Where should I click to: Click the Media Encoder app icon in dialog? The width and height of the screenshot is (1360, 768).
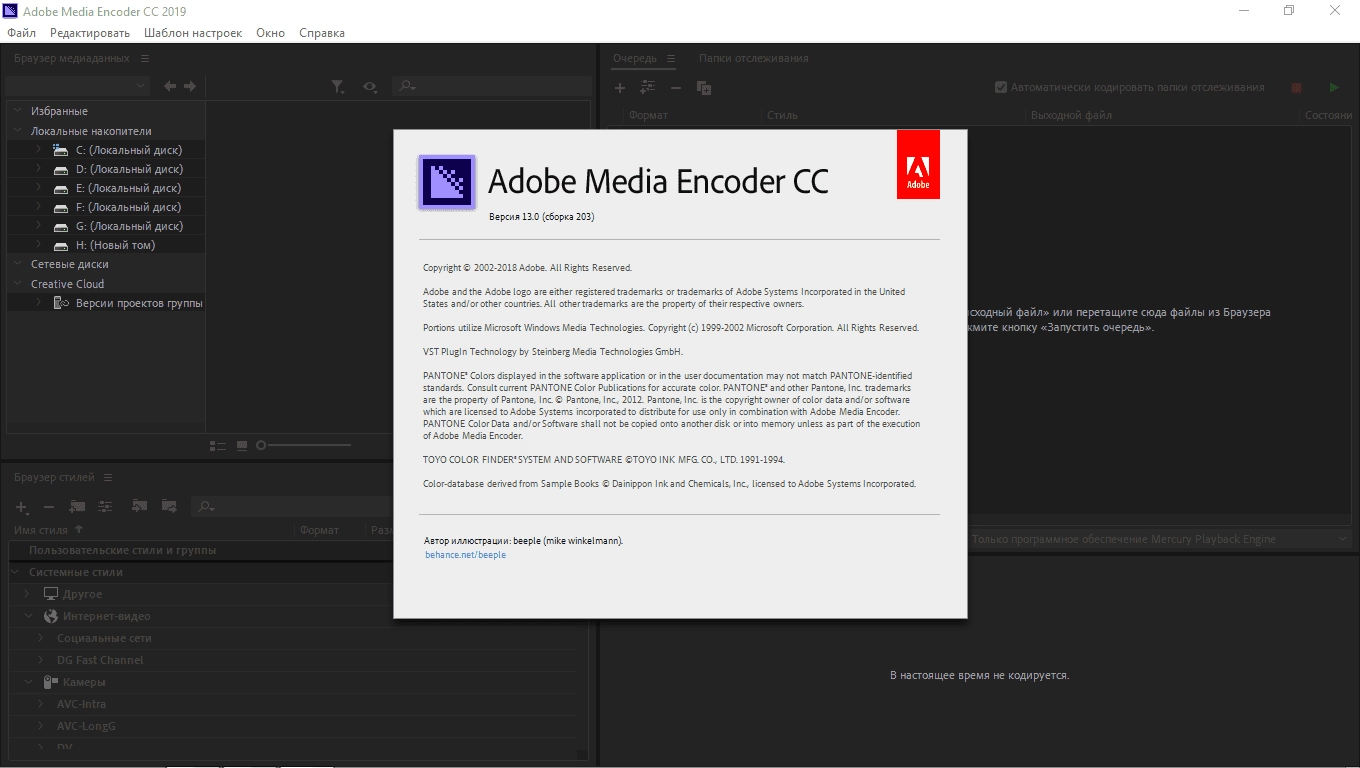coord(446,181)
